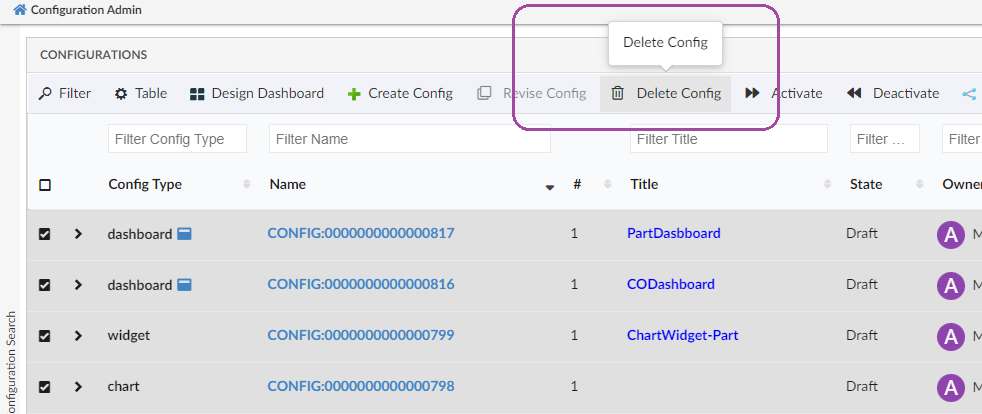Click the green plus Create Config
The width and height of the screenshot is (982, 414).
pos(354,94)
